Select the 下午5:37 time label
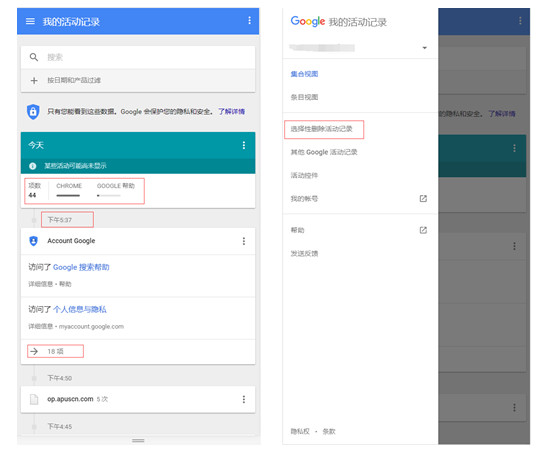The image size is (546, 458). [x=60, y=220]
